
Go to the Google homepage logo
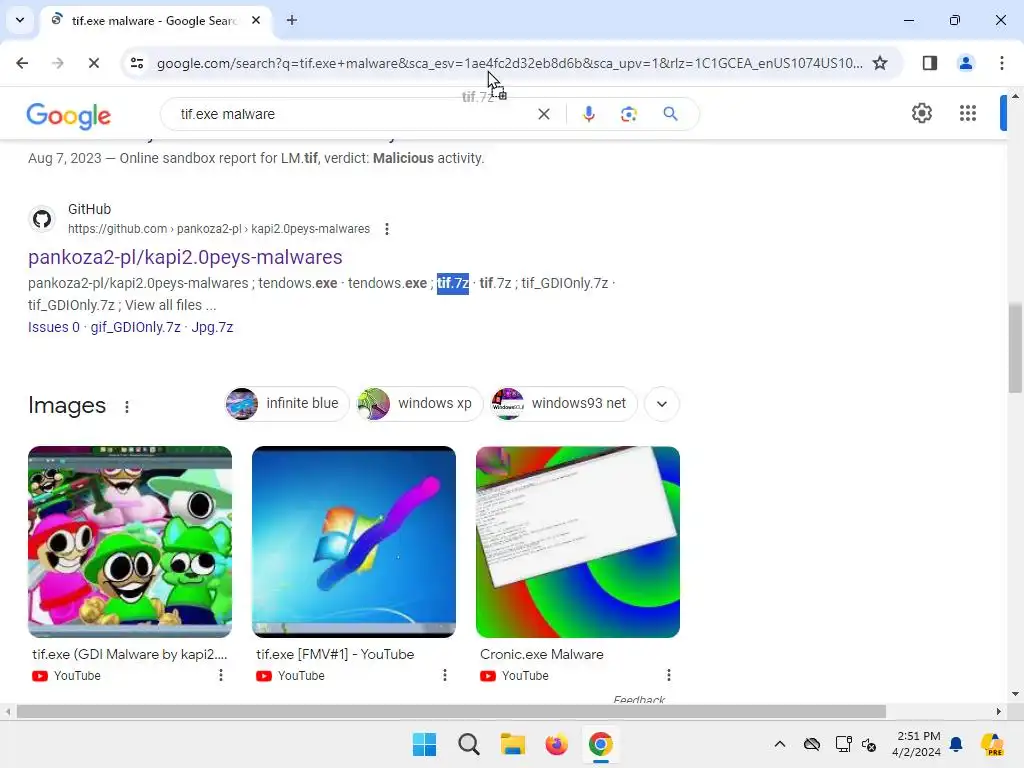coord(69,116)
